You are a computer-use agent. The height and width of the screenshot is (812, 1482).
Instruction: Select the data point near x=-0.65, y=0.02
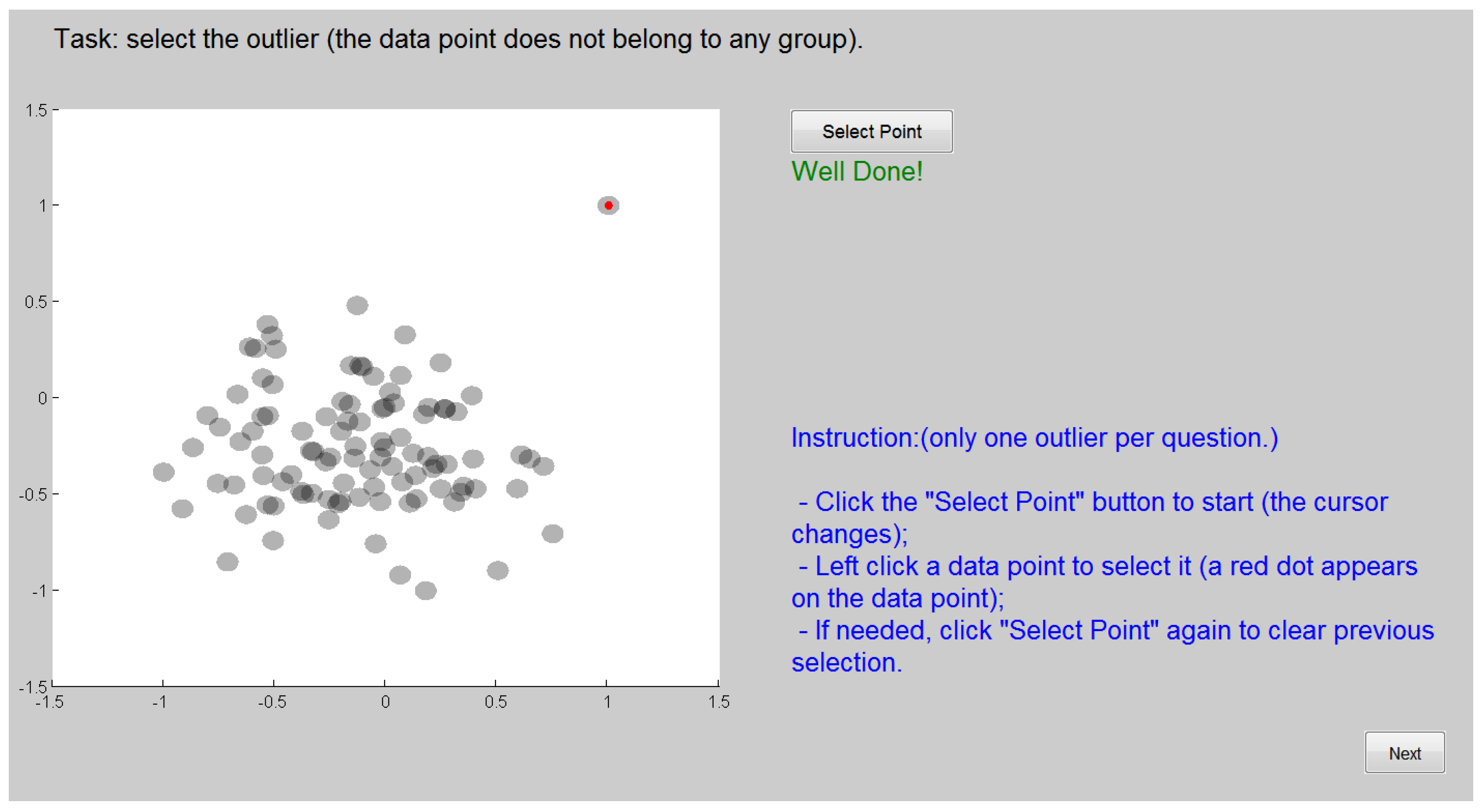(237, 395)
